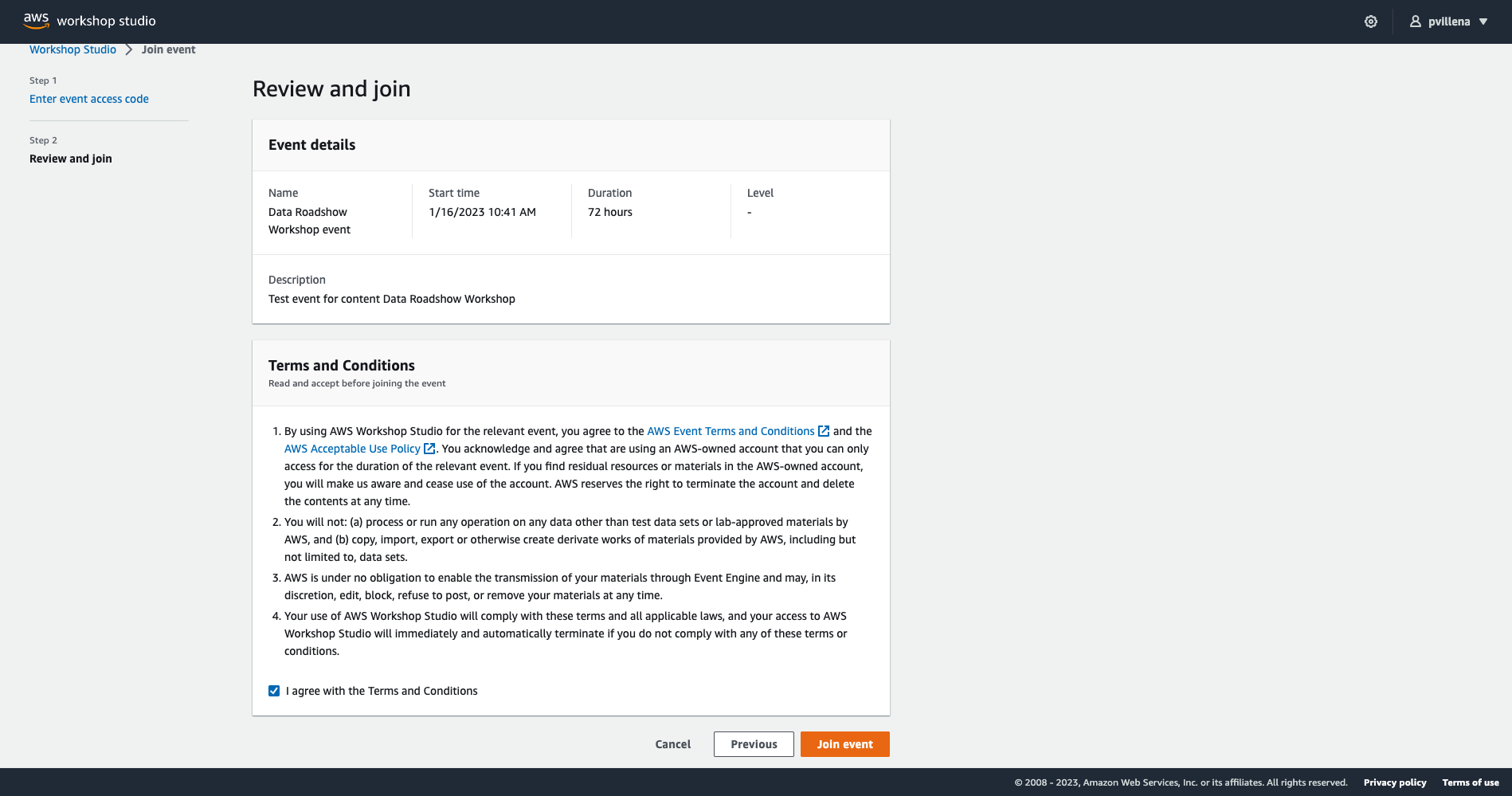Viewport: 1512px width, 796px height.
Task: Open Privacy policy footer link
Action: [x=1395, y=782]
